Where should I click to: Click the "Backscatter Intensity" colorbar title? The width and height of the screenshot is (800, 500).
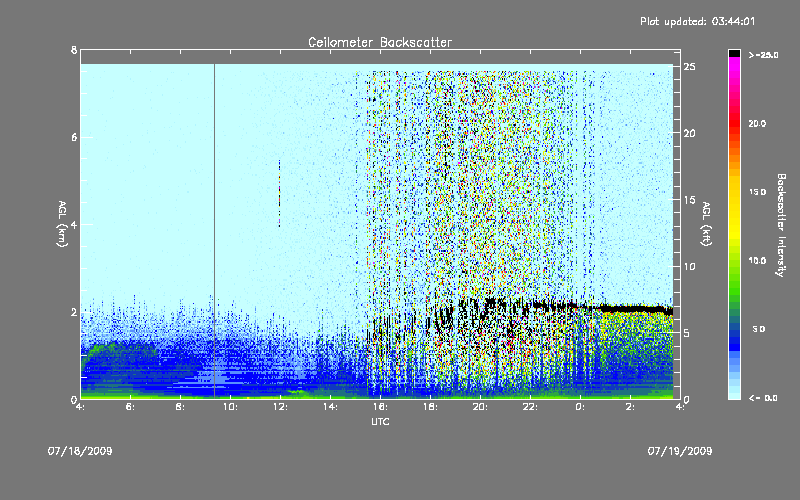781,225
